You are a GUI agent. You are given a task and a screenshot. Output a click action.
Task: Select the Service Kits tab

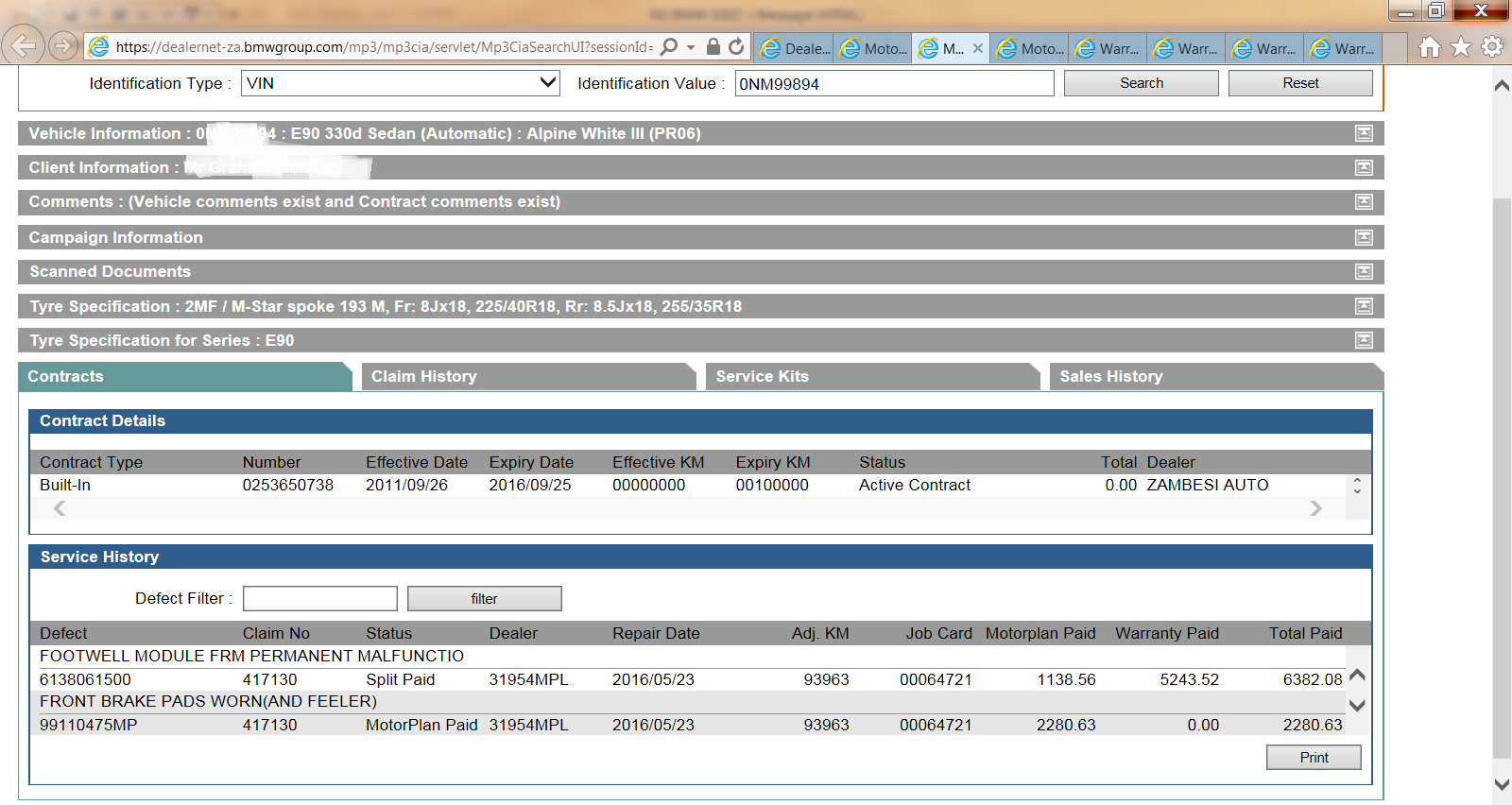tap(871, 376)
